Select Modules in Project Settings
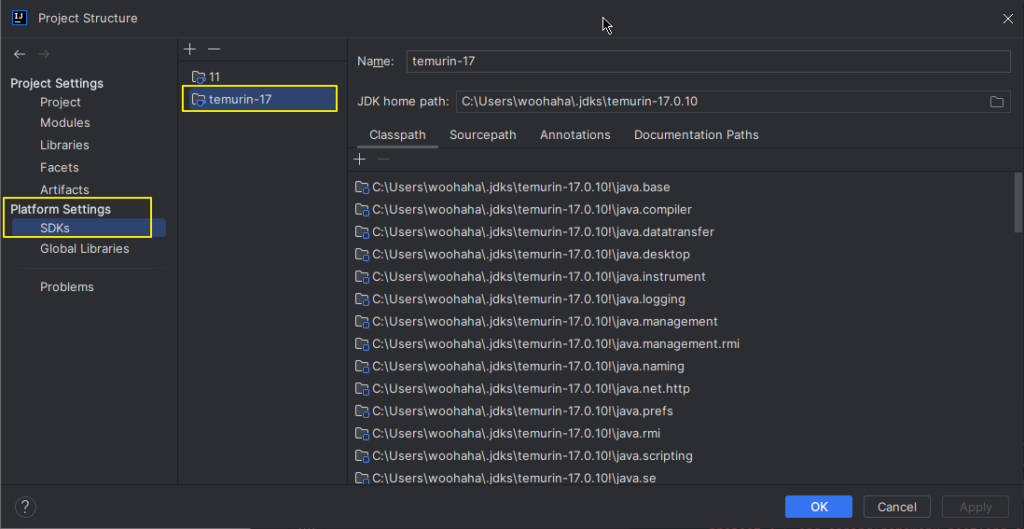The height and width of the screenshot is (529, 1024). tap(65, 123)
